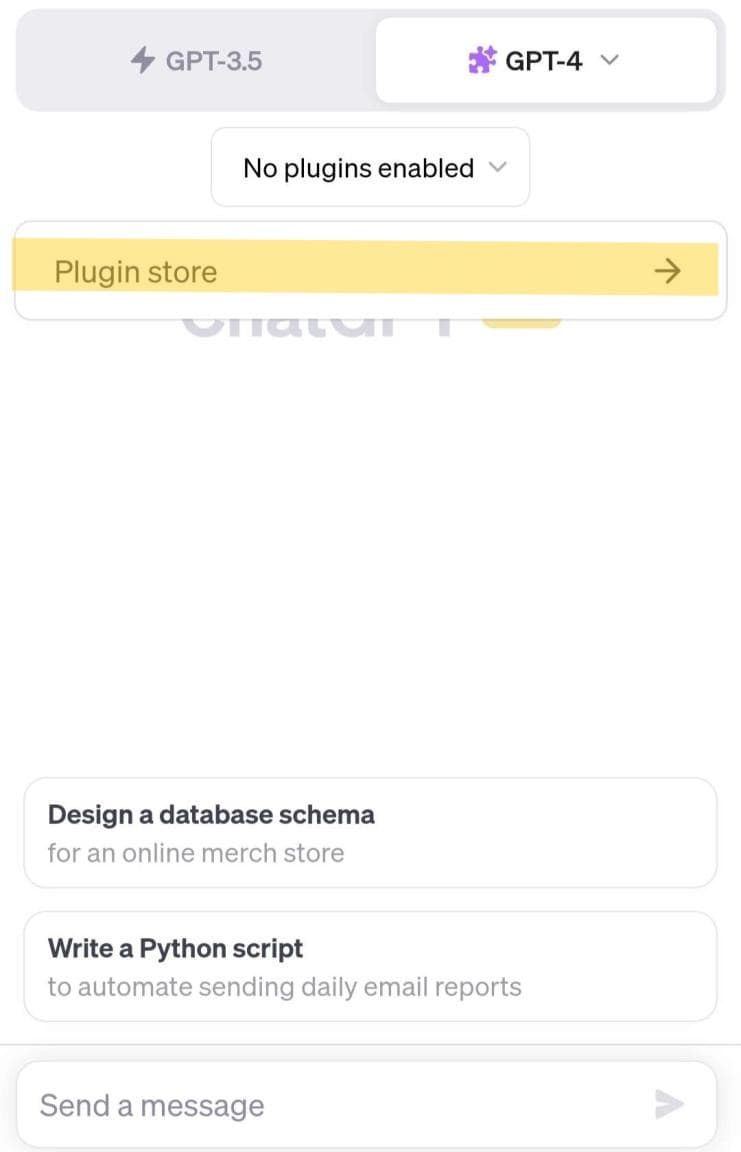Click the send message paper-plane icon
This screenshot has height=1152, width=741.
[669, 1104]
